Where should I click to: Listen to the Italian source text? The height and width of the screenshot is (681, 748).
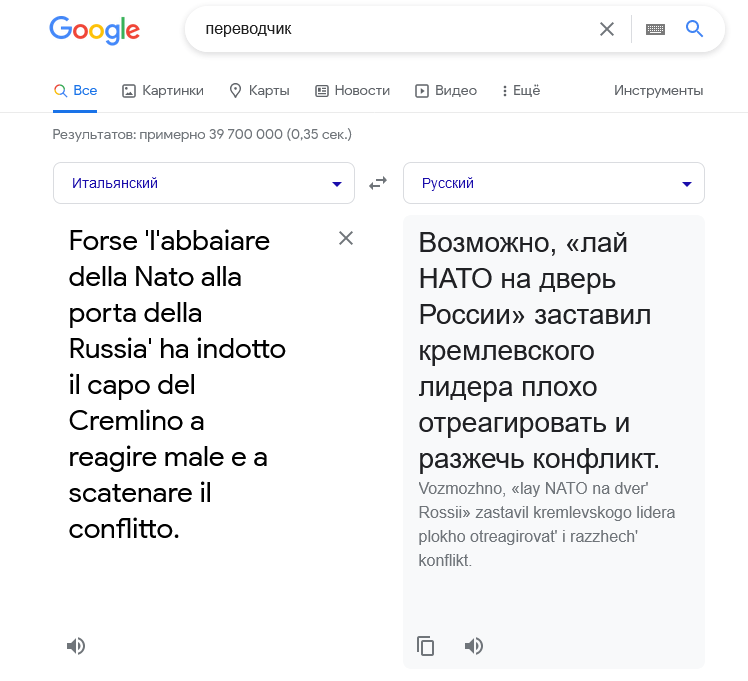[76, 646]
